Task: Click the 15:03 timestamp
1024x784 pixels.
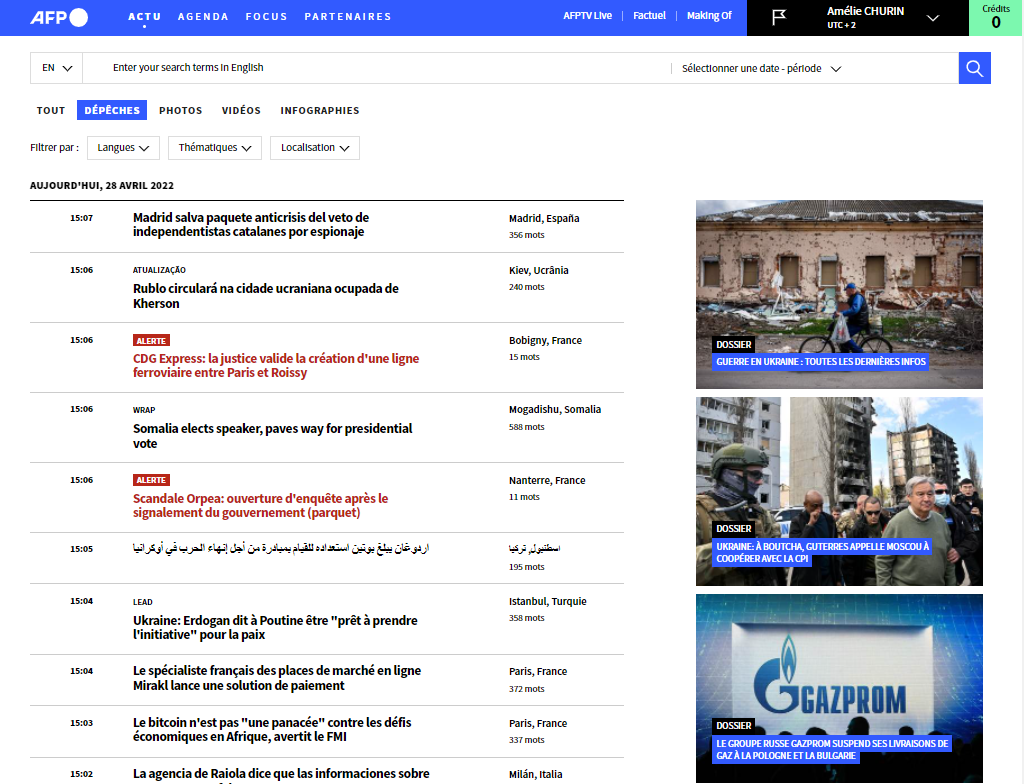Action: pyautogui.click(x=82, y=723)
